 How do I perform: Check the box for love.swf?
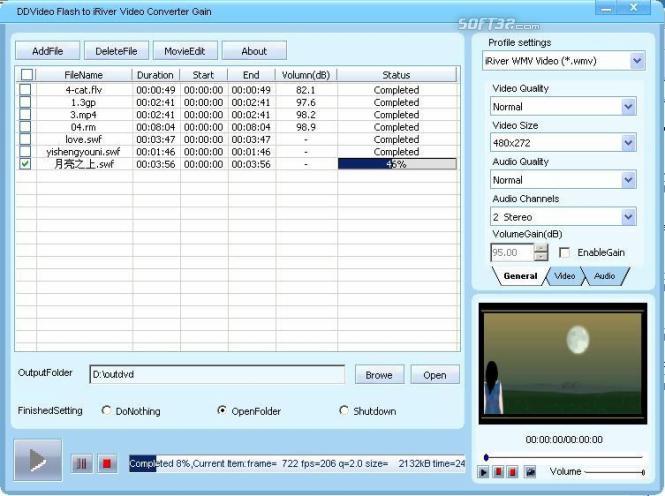25,139
